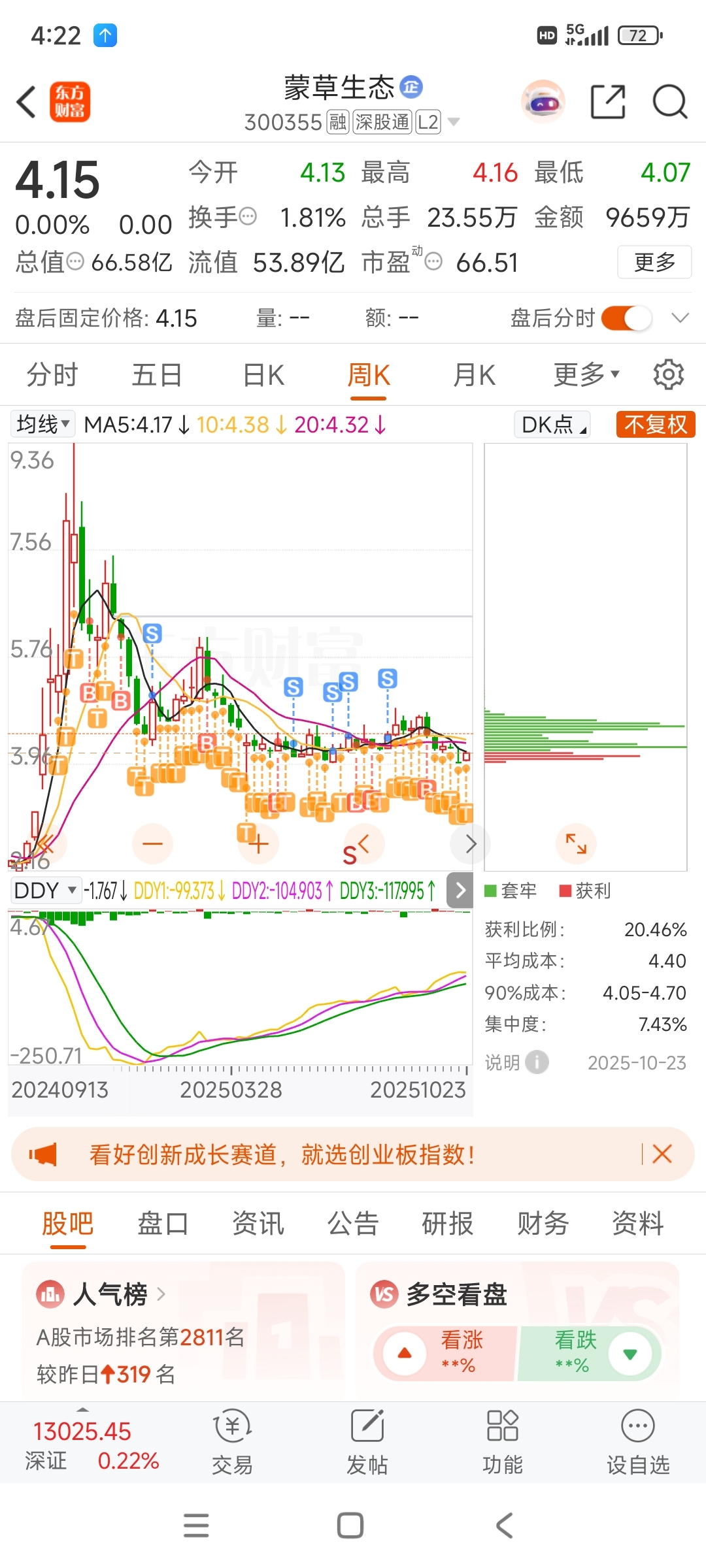Open DDY indicator dropdown
Image resolution: width=706 pixels, height=1568 pixels.
46,890
